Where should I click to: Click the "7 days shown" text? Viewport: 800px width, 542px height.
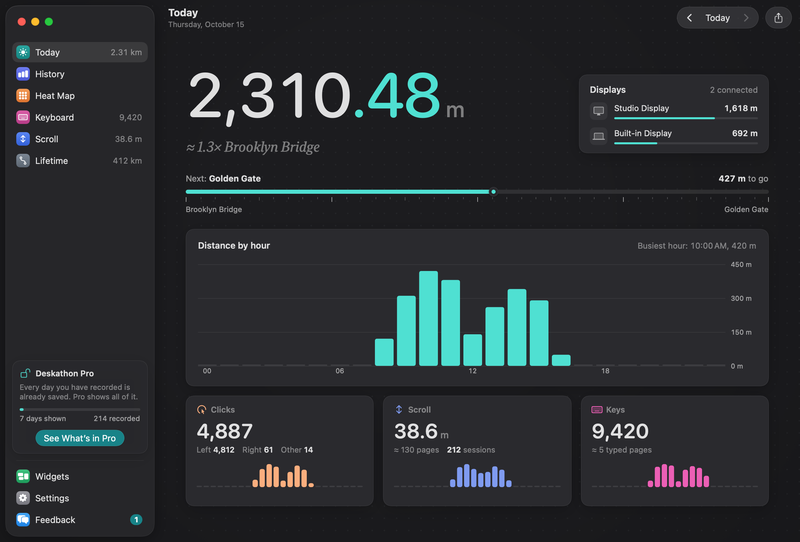[x=43, y=418]
